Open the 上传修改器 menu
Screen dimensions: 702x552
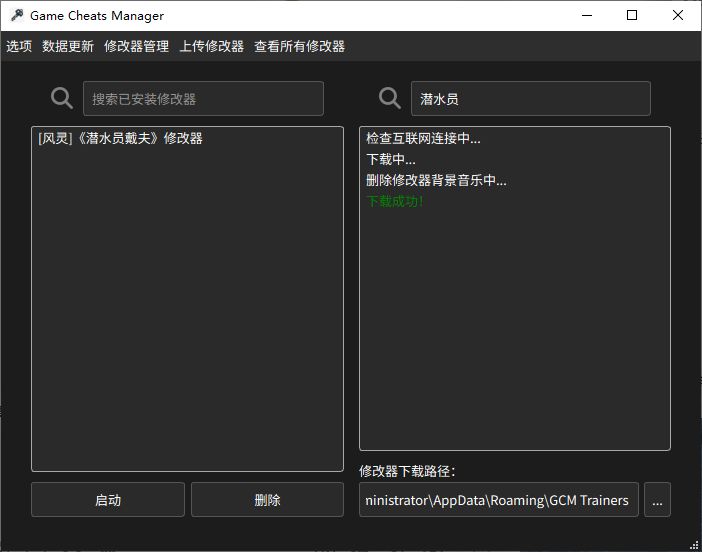[x=211, y=46]
